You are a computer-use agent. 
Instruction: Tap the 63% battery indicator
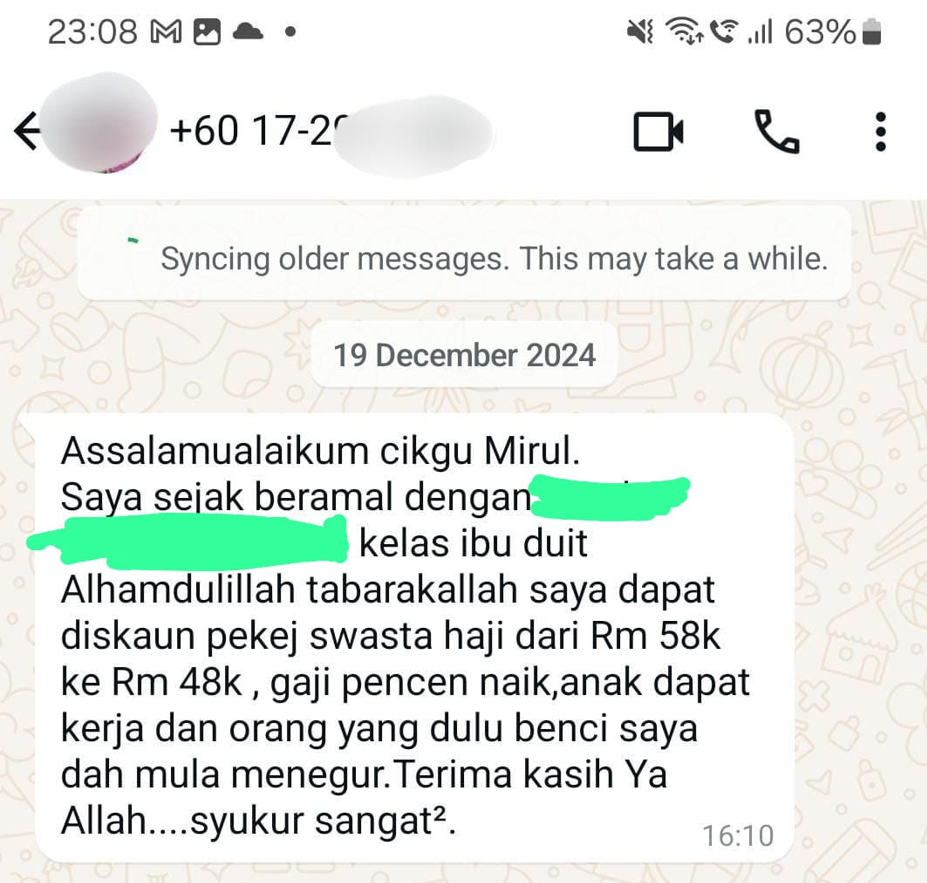(x=833, y=32)
